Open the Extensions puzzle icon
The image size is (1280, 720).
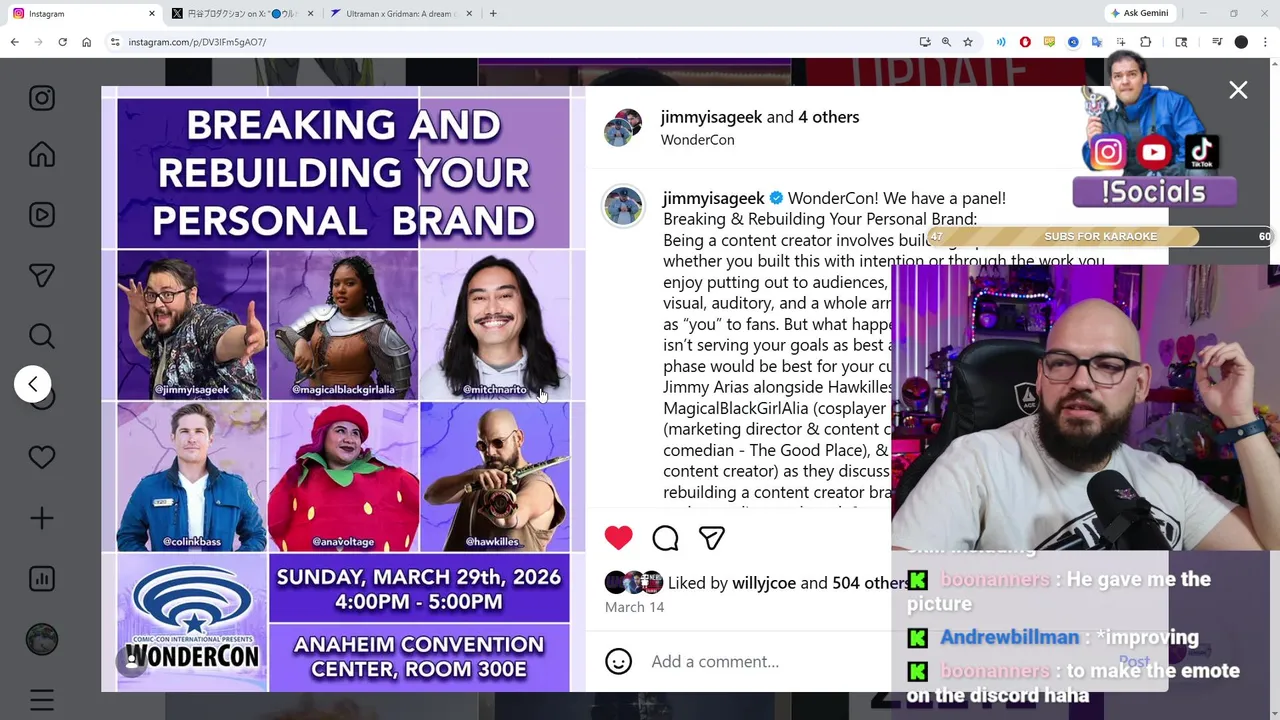1146,42
